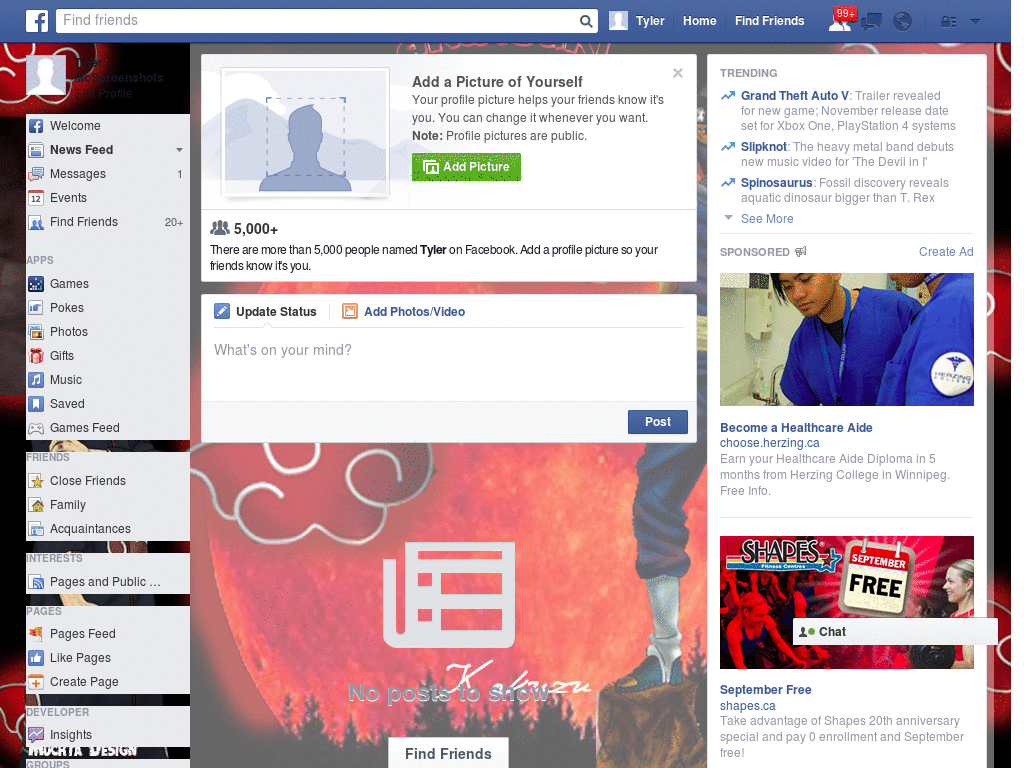Click the Facebook logo in the top bar
Viewport: 1024px width, 768px height.
click(36, 20)
